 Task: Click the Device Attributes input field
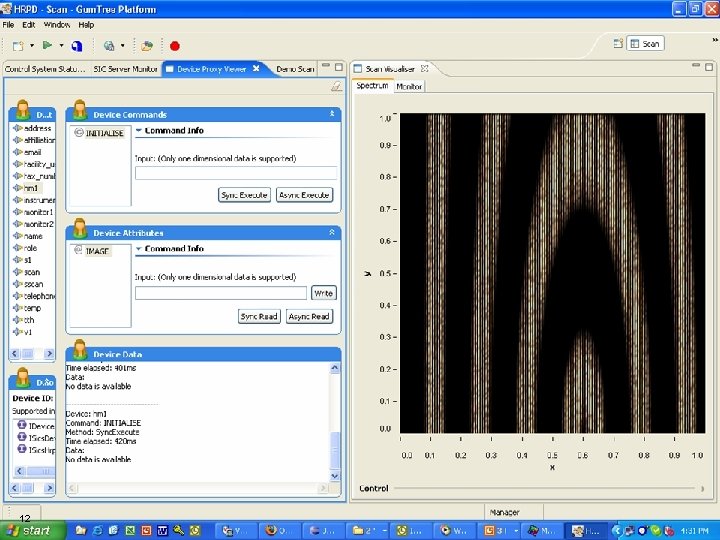[x=221, y=293]
